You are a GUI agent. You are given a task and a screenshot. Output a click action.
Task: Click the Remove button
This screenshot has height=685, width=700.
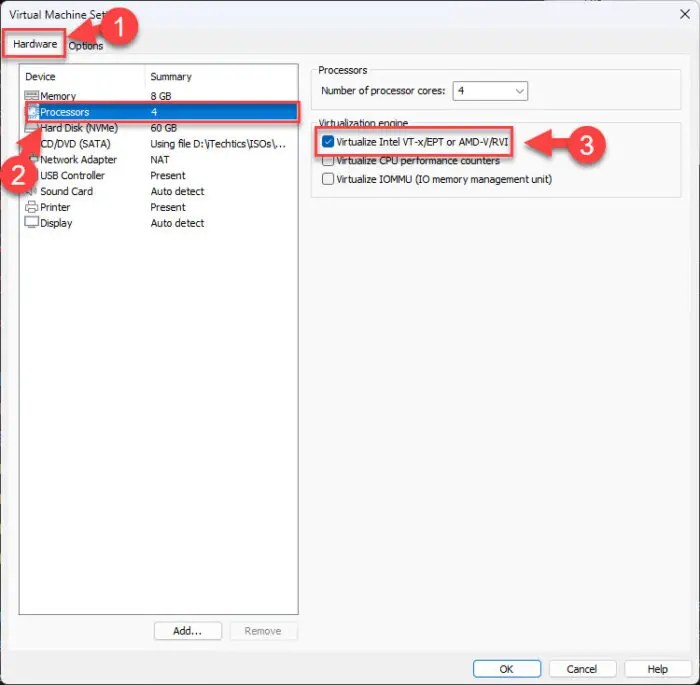click(x=263, y=631)
